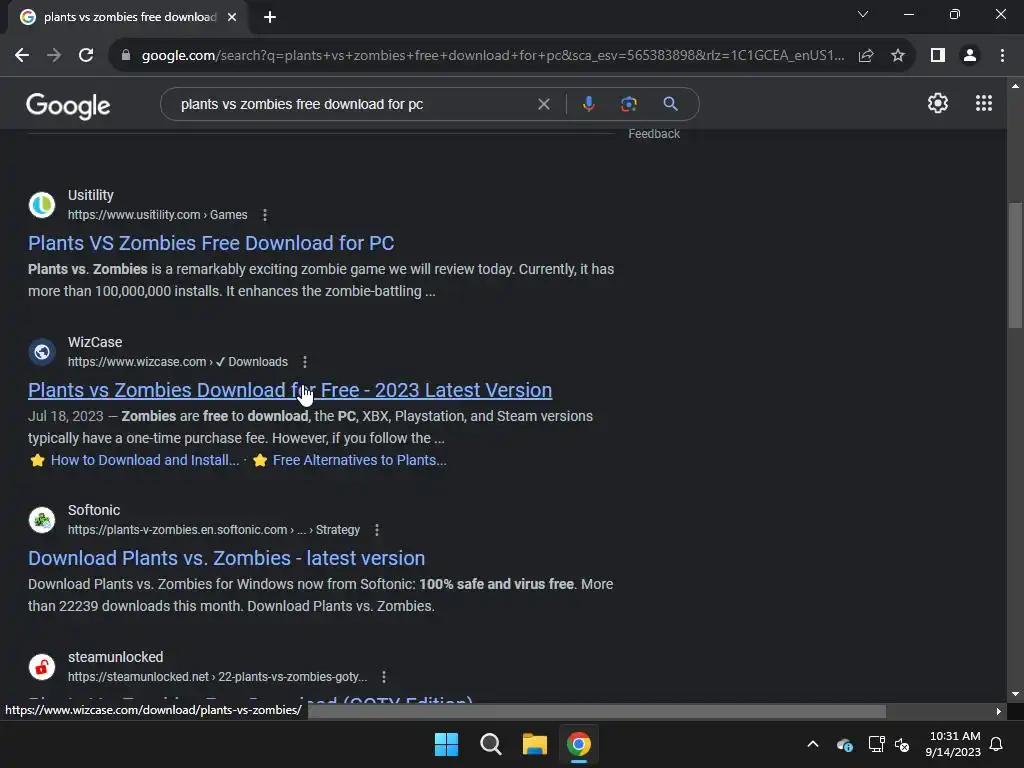Screen dimensions: 1024x768
Task: Open Google quick settings gear
Action: [938, 103]
